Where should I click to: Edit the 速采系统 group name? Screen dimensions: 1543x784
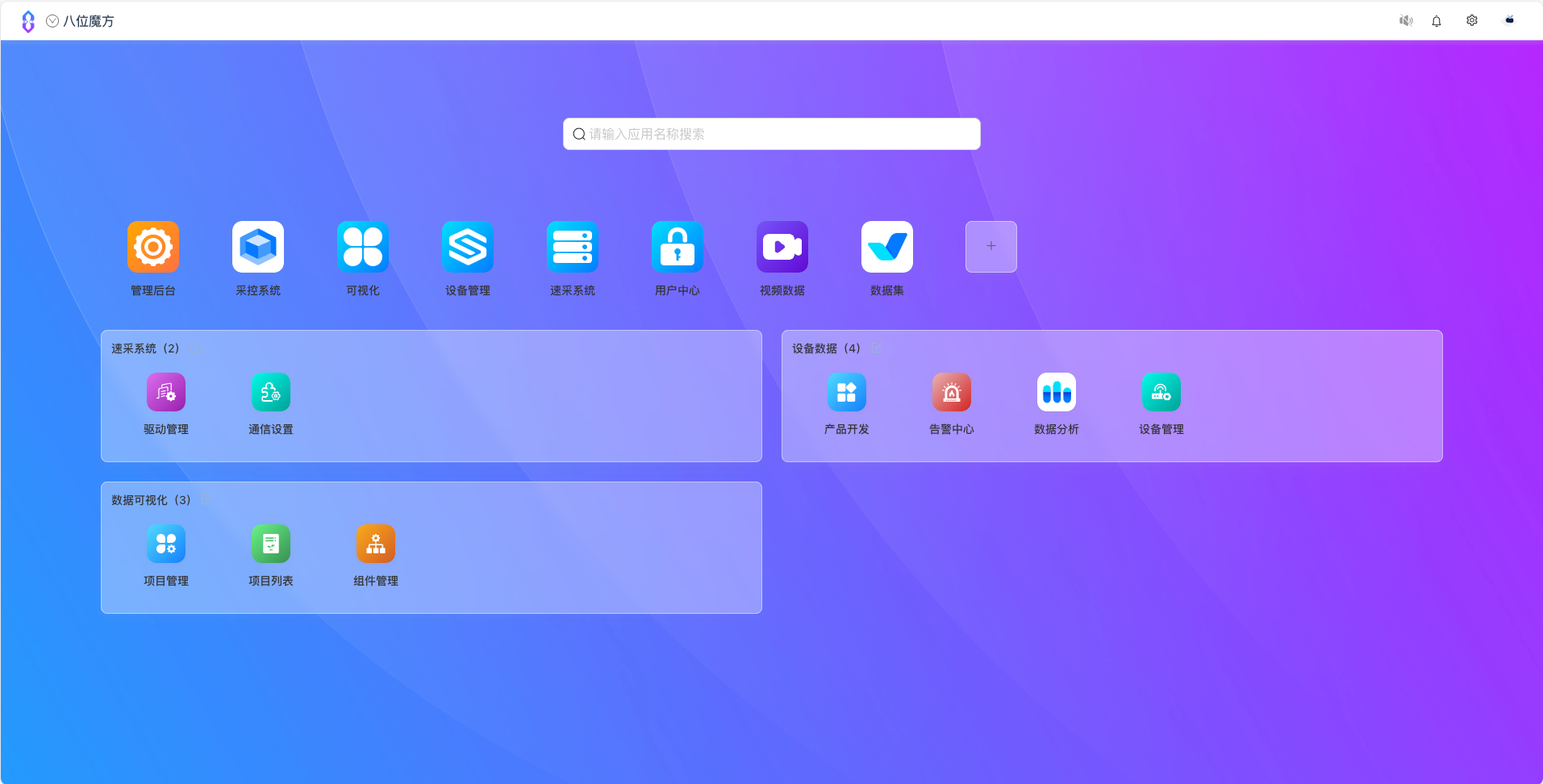coord(195,348)
